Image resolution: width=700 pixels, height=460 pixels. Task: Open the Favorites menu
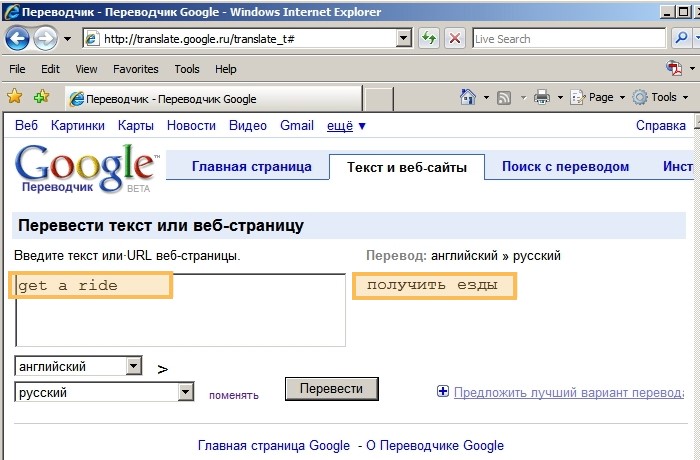[x=136, y=69]
